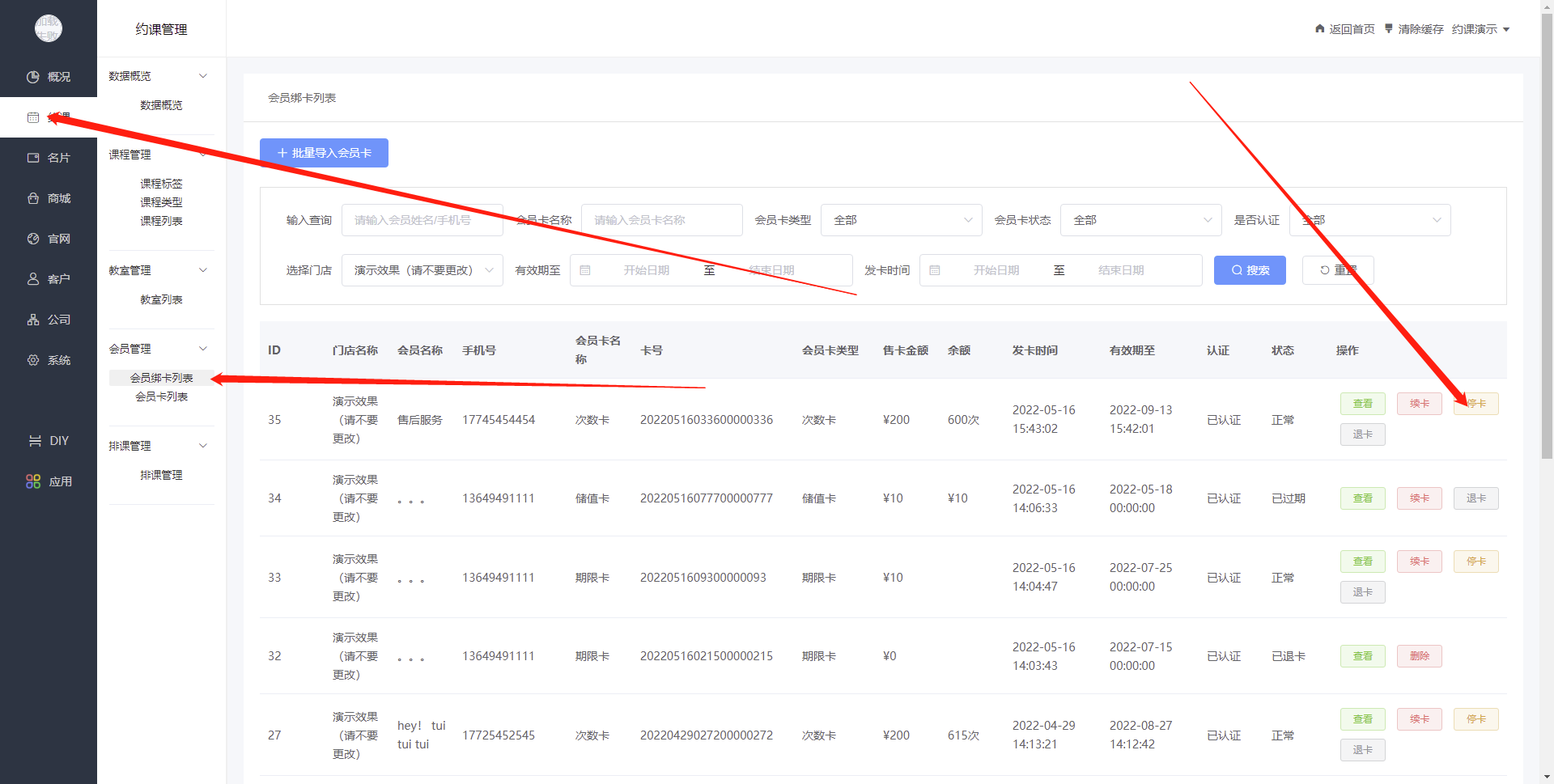Open the 是否认证 dropdown
The width and height of the screenshot is (1554, 784).
1369,220
